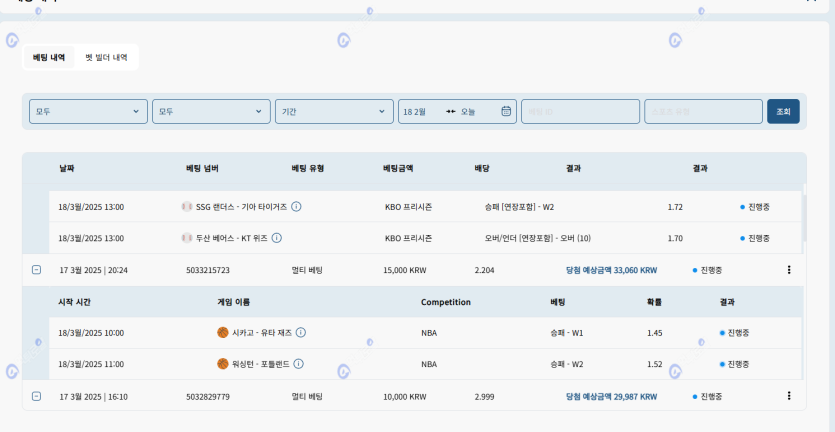This screenshot has height=432, width=835.
Task: Click basketball icon next to 시카고 - 유타 재즈
Action: click(223, 332)
